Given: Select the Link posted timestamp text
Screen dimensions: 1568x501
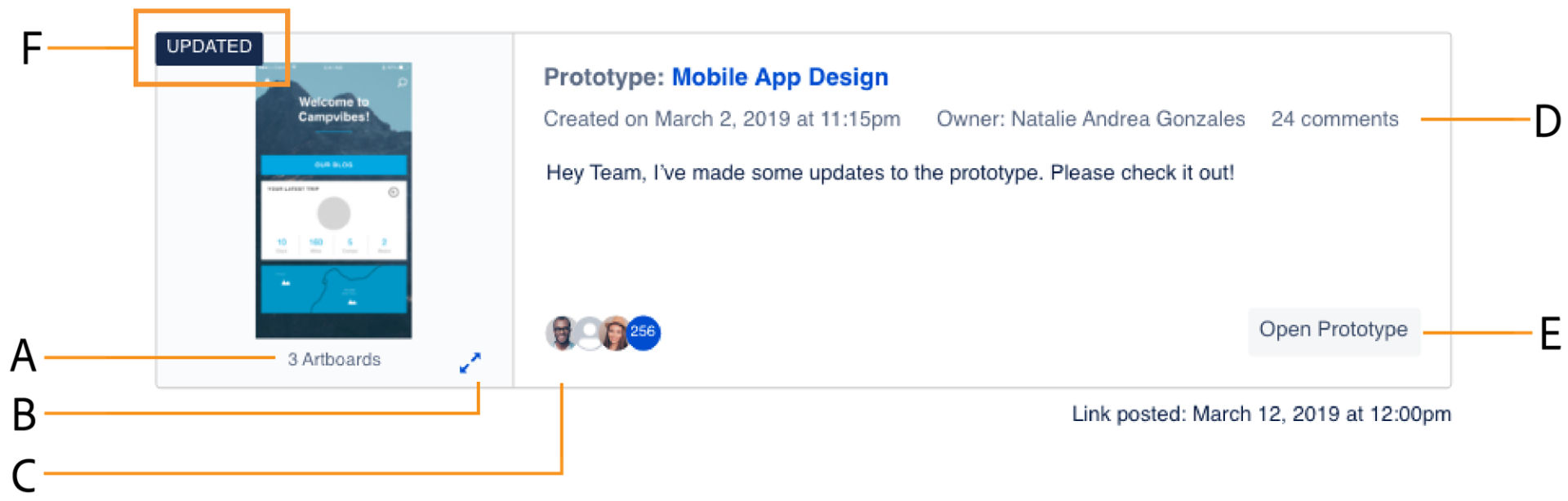Looking at the screenshot, I should point(1261,413).
